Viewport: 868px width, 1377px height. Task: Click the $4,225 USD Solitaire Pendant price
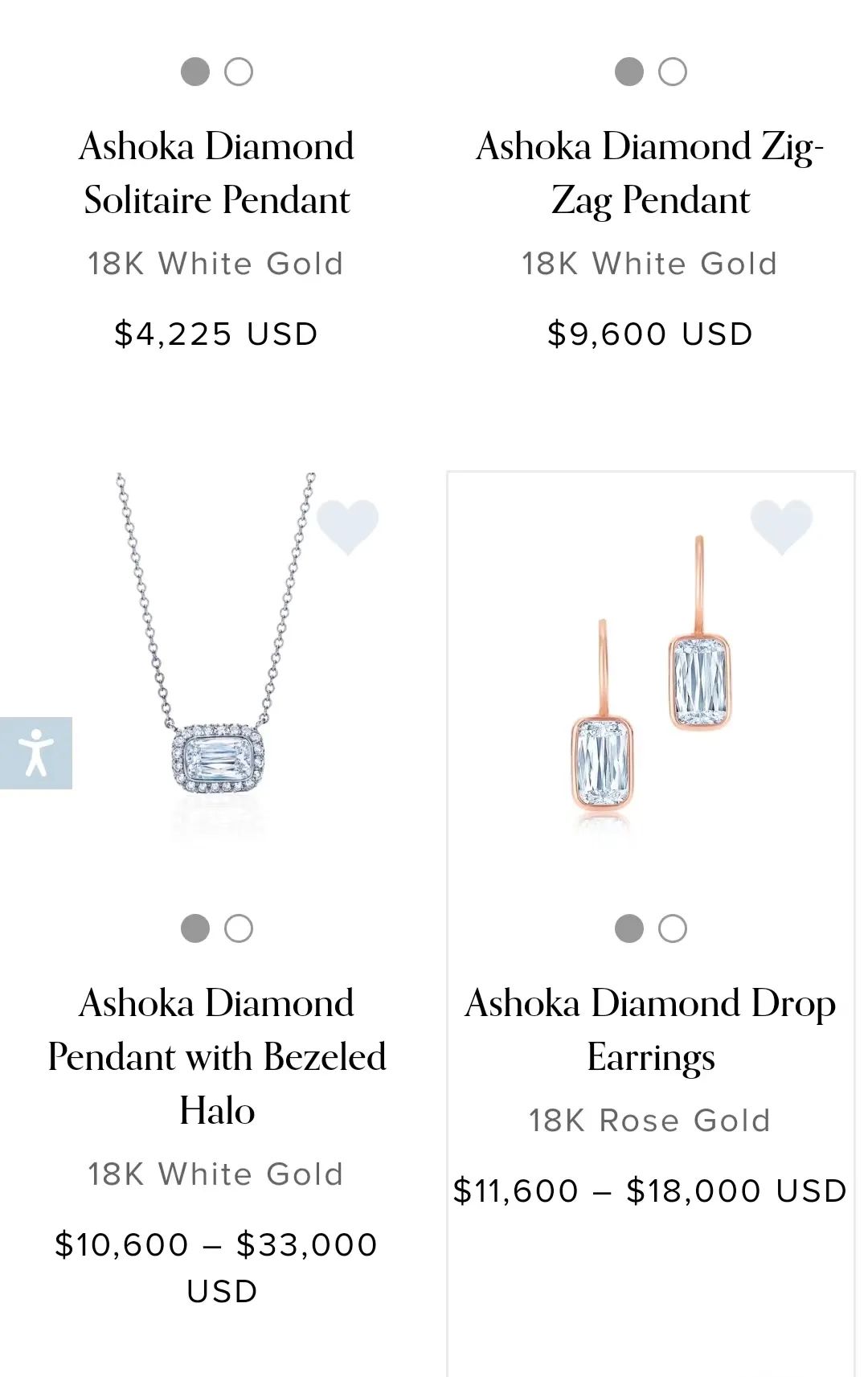(x=216, y=334)
